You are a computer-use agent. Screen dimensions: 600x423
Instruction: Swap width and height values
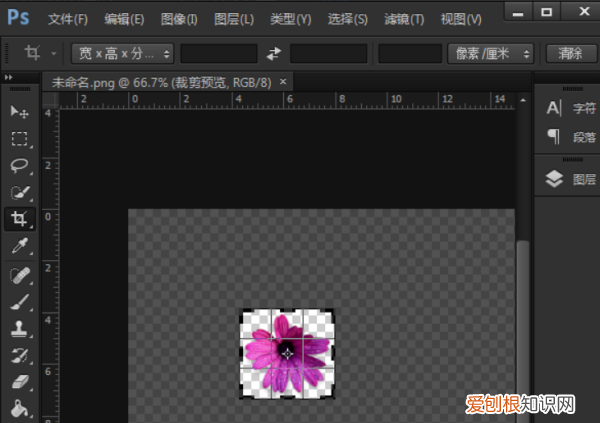274,53
